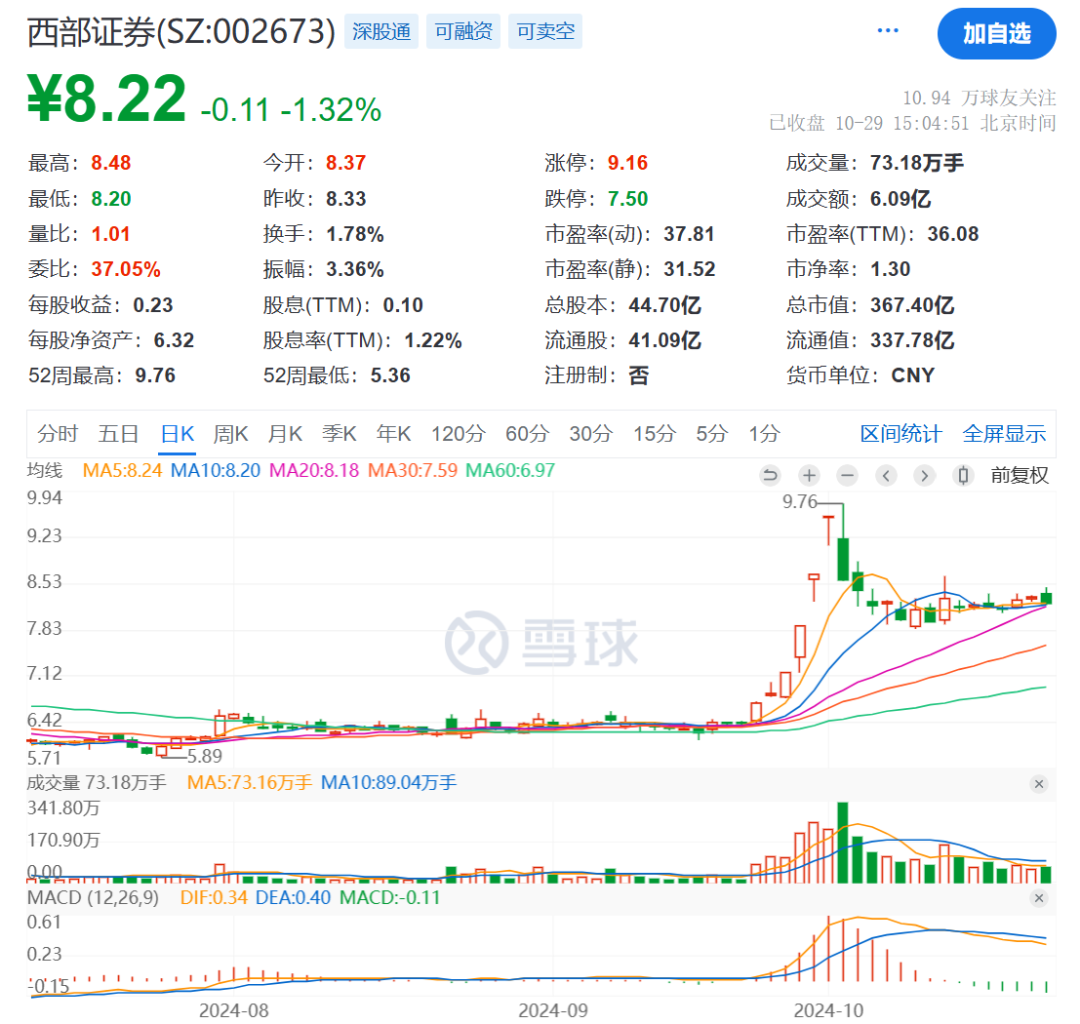1080x1024 pixels.
Task: Click the candlestick style icon next to 前复权
Action: point(962,476)
